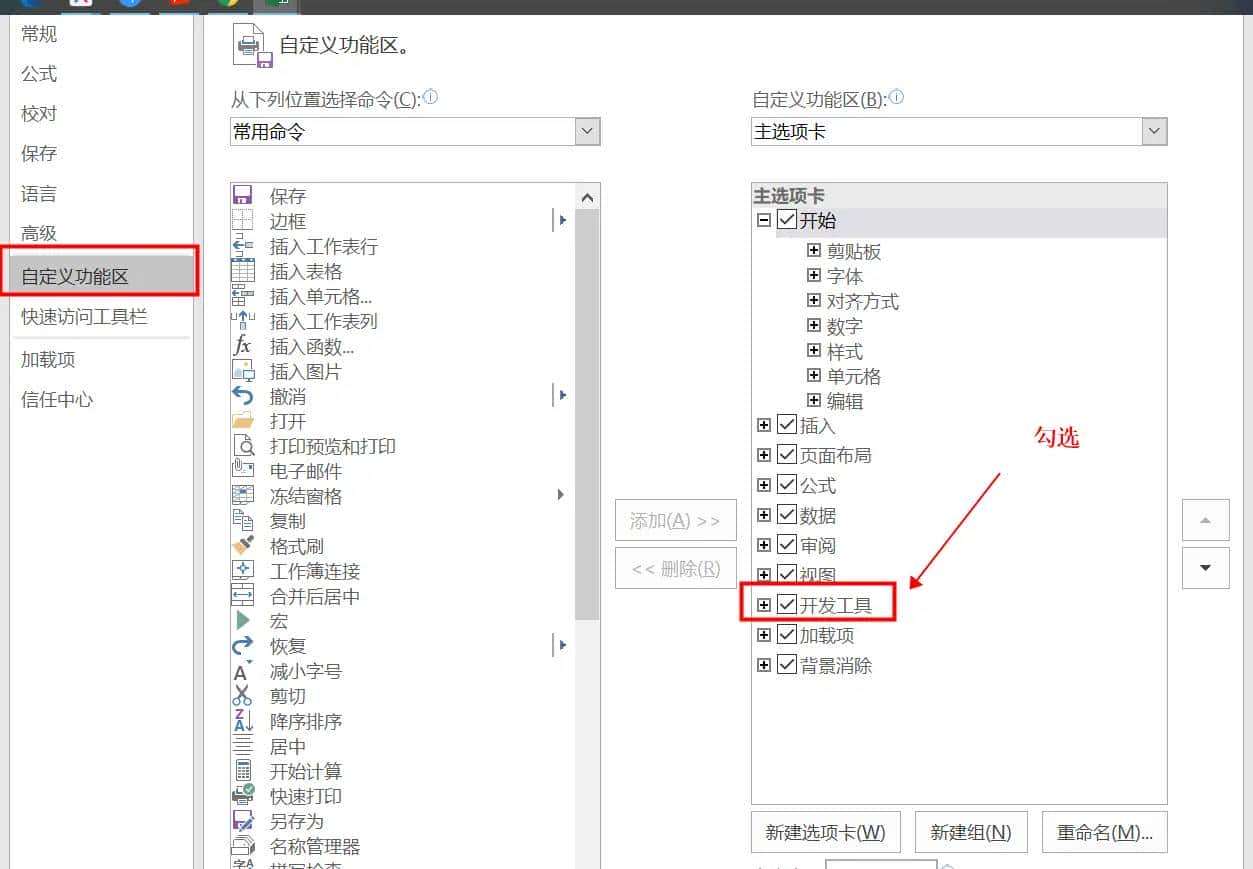The image size is (1253, 869).
Task: Toggle the 审阅 tab checkbox
Action: 787,544
